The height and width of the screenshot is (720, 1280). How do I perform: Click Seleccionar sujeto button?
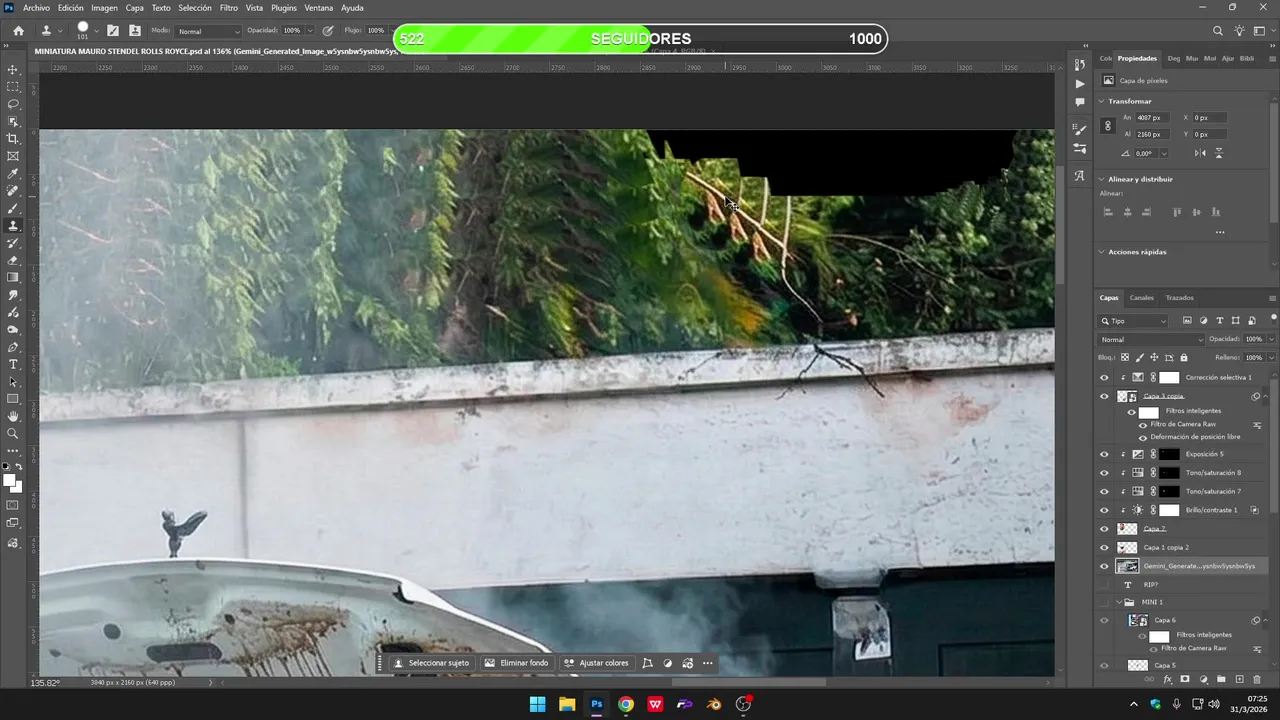431,663
